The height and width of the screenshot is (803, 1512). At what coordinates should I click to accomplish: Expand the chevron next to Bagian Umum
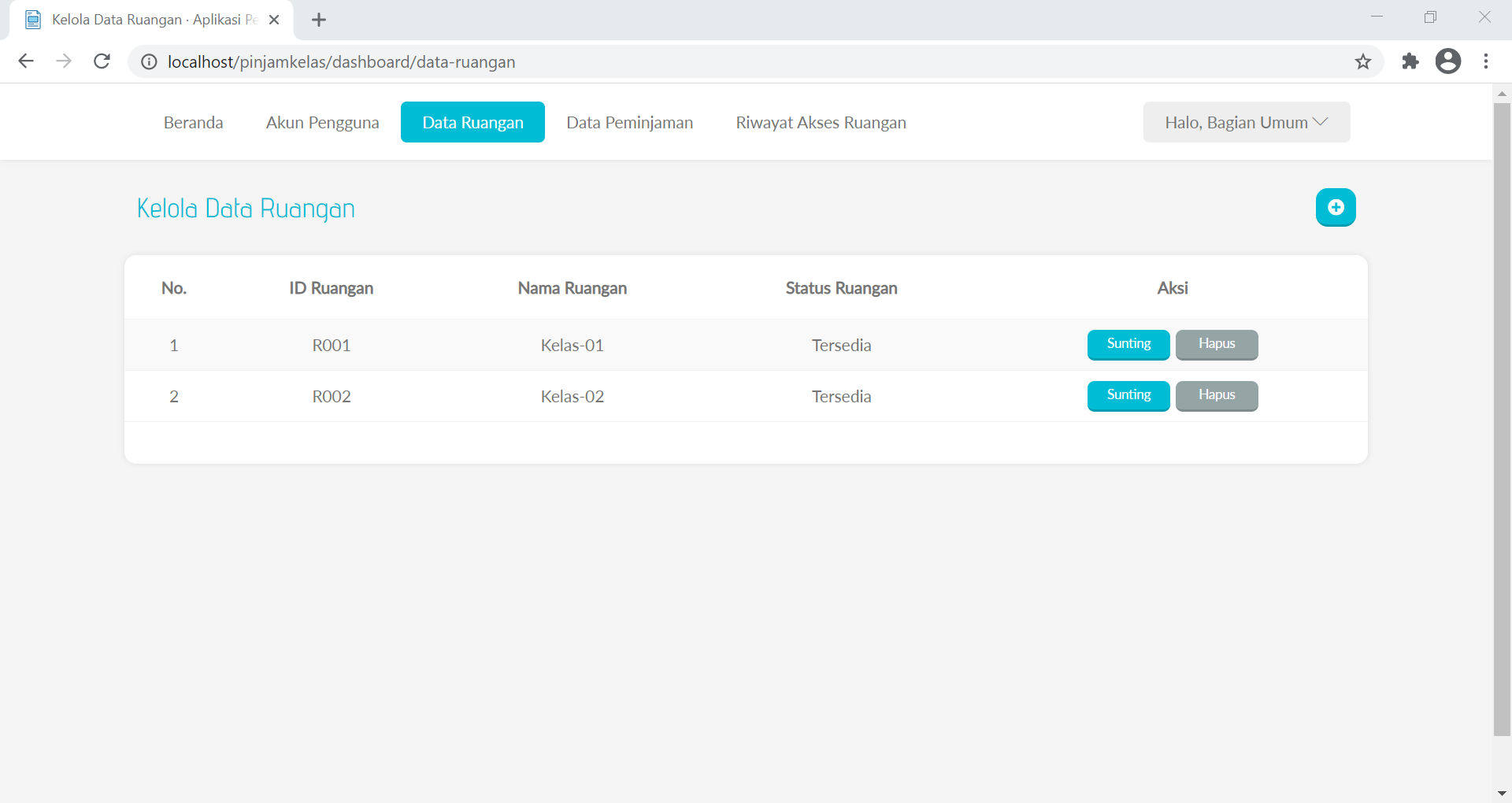coord(1321,122)
